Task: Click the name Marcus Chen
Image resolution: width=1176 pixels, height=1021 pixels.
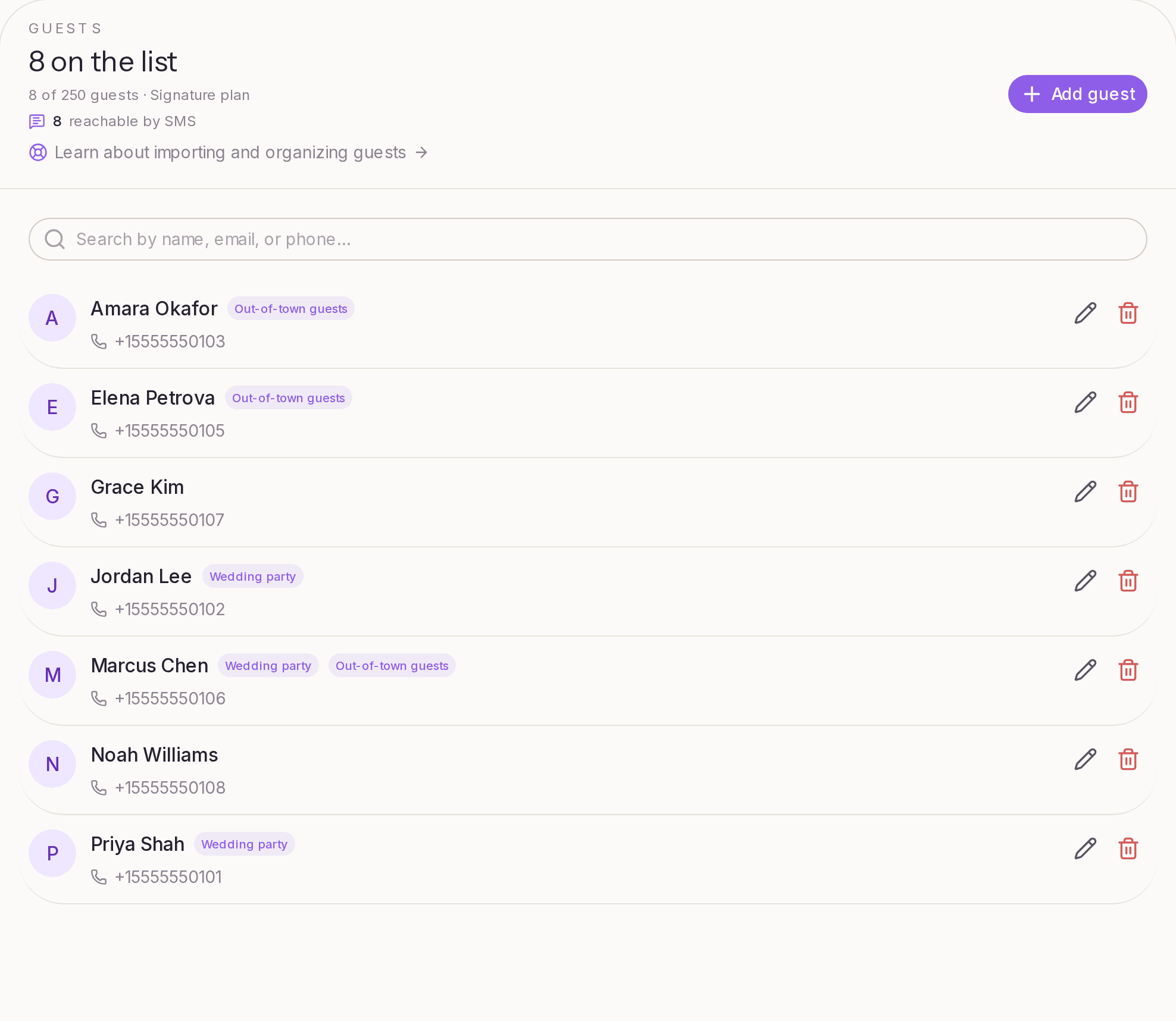Action: 149,666
